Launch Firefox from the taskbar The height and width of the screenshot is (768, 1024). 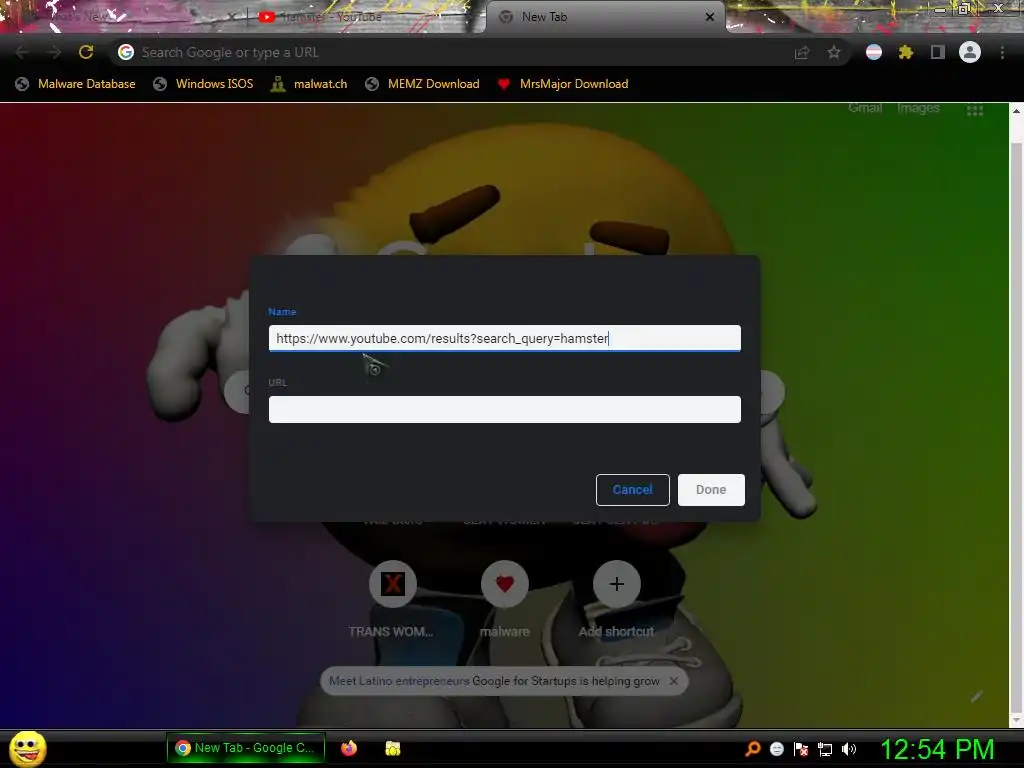click(349, 748)
